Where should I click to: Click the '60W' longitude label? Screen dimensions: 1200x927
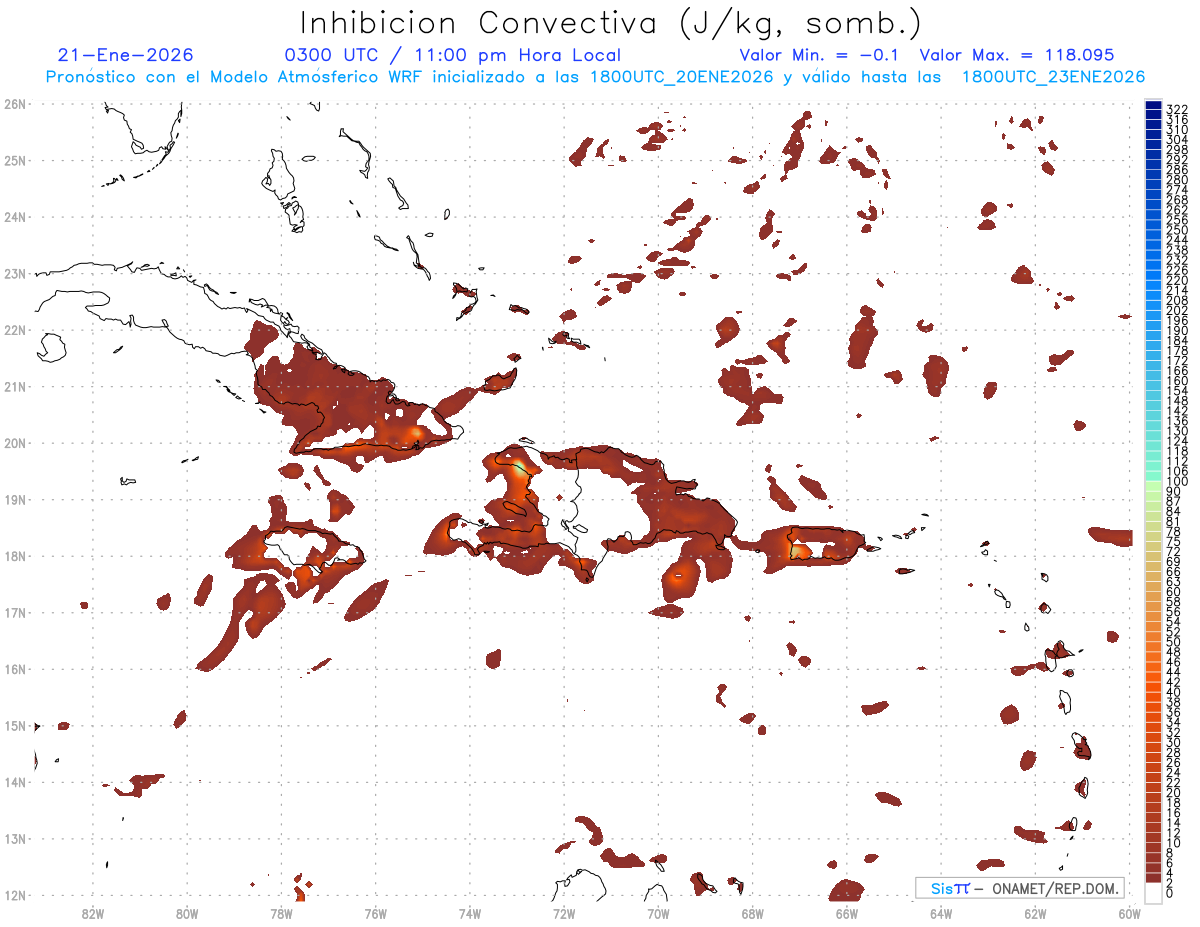(1129, 913)
